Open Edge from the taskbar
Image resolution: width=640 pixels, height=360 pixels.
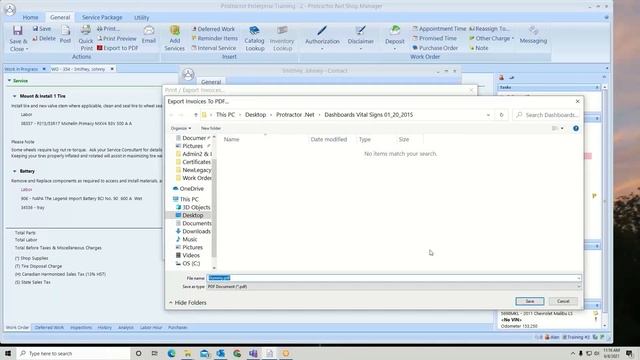[x=171, y=353]
